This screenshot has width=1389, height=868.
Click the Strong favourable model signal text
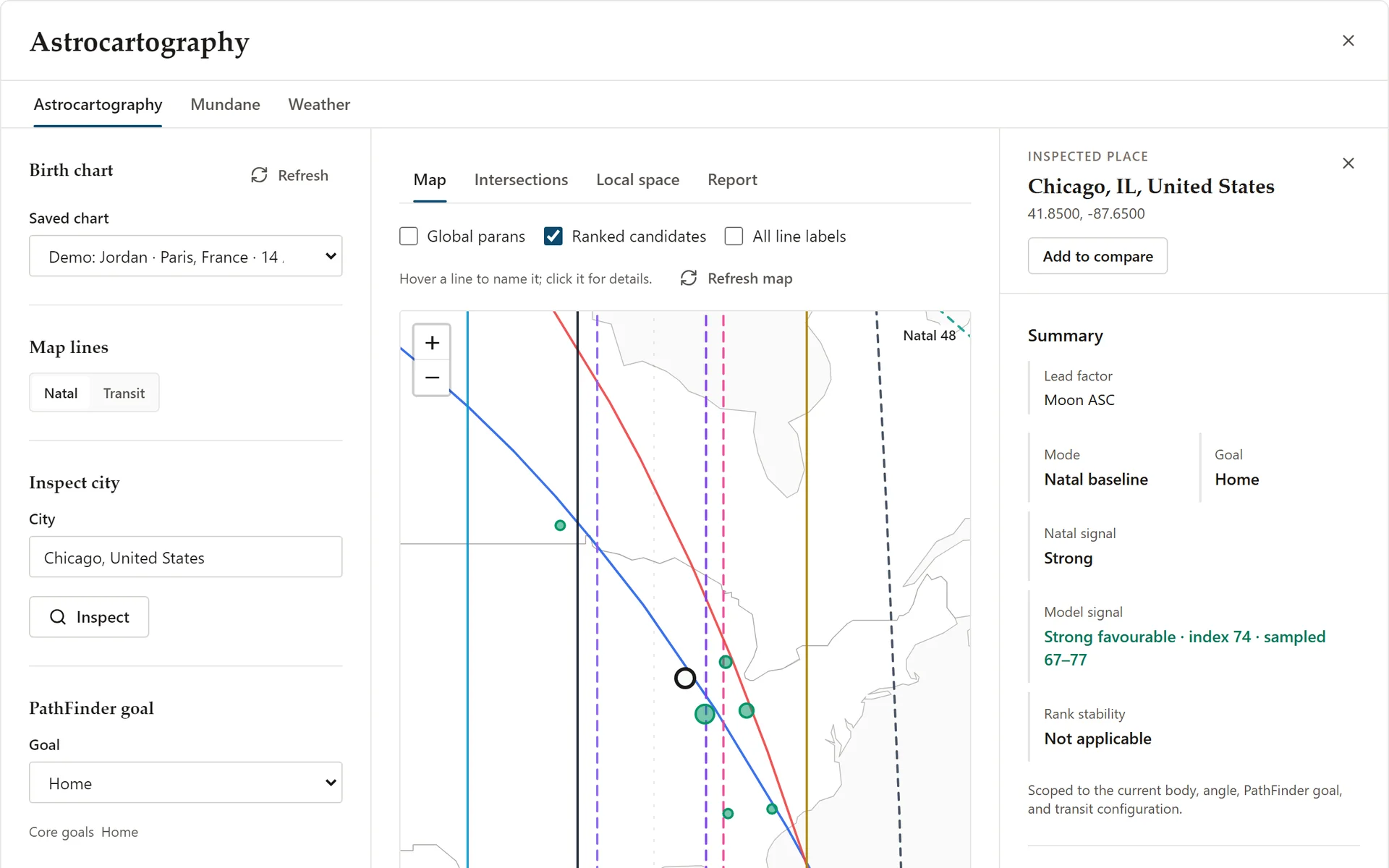(x=1184, y=648)
